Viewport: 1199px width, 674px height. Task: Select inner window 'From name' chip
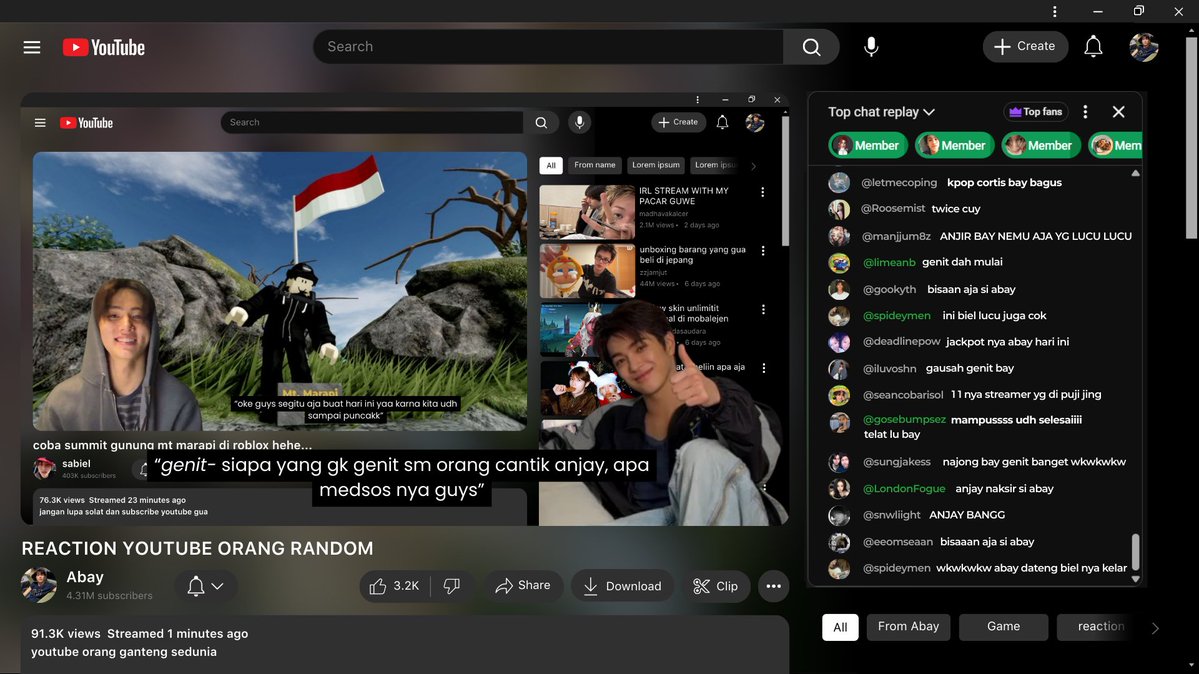click(x=594, y=165)
